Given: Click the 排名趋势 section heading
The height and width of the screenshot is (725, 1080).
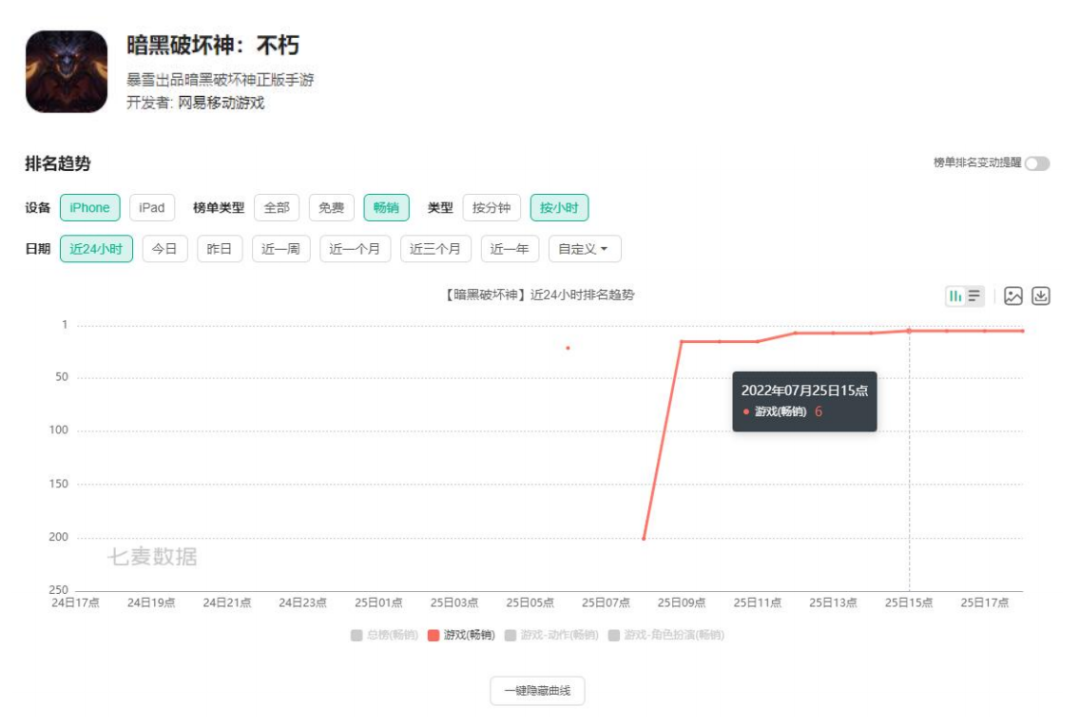Looking at the screenshot, I should click(x=58, y=164).
